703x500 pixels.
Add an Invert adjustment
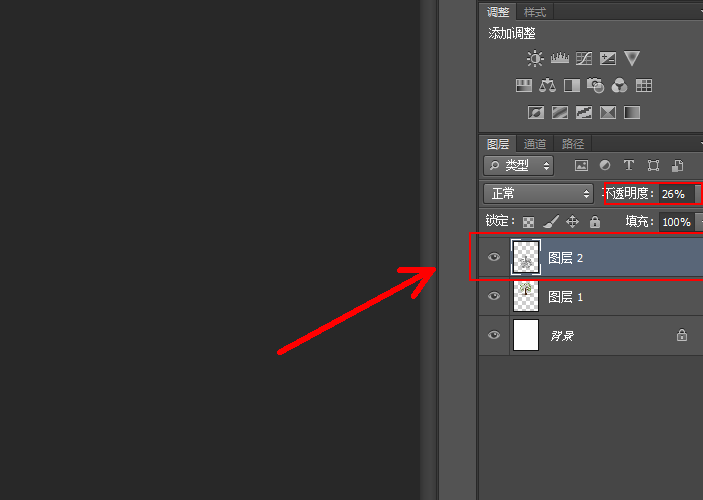(x=536, y=112)
